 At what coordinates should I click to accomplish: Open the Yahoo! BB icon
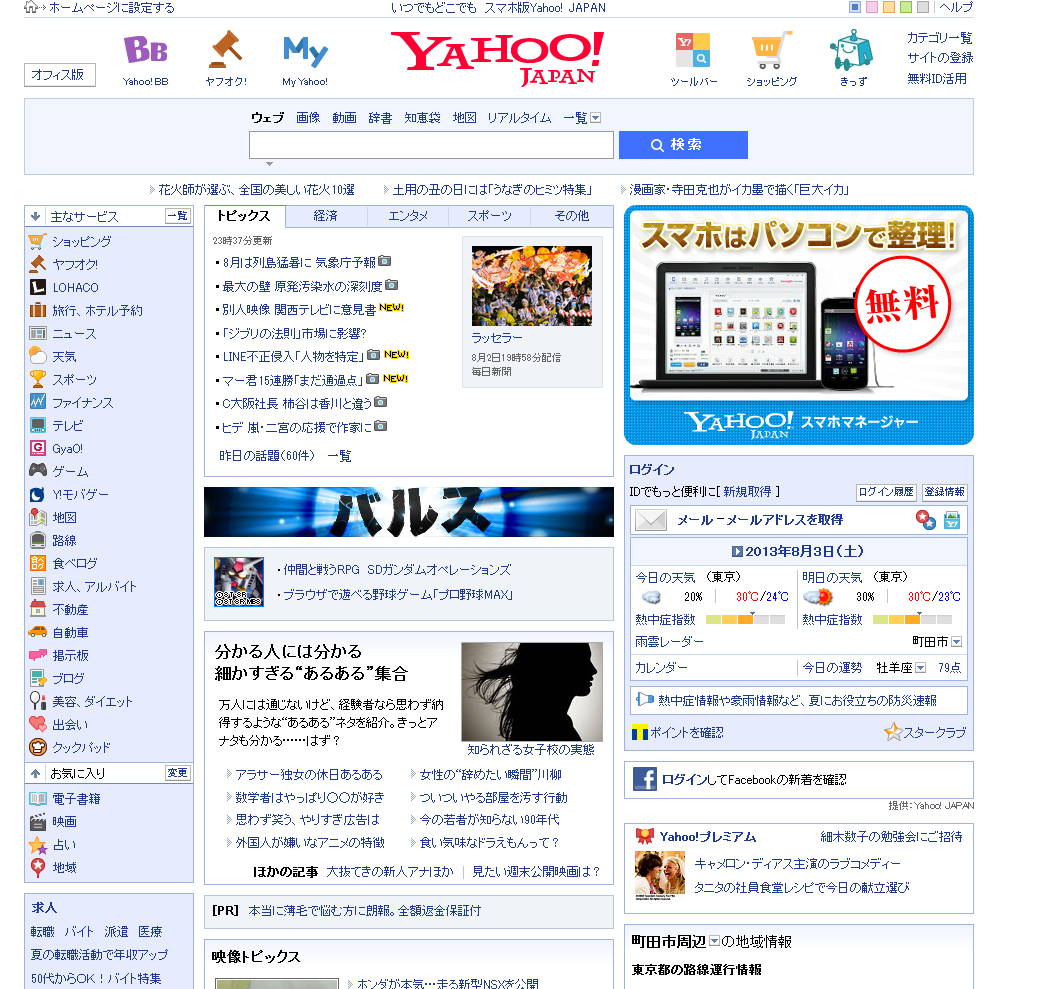pos(146,50)
